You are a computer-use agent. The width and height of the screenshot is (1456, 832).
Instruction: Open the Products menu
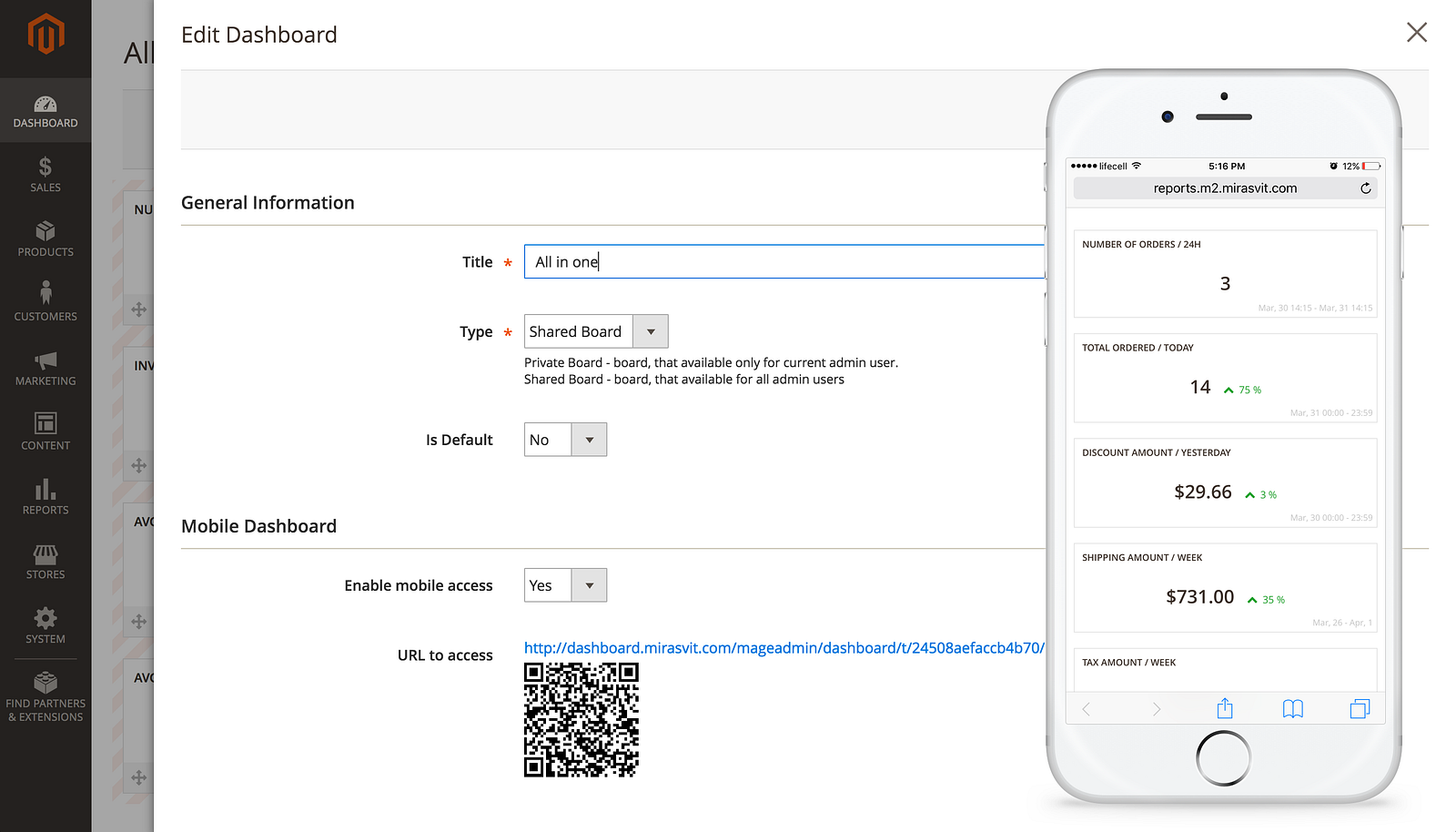click(x=45, y=238)
